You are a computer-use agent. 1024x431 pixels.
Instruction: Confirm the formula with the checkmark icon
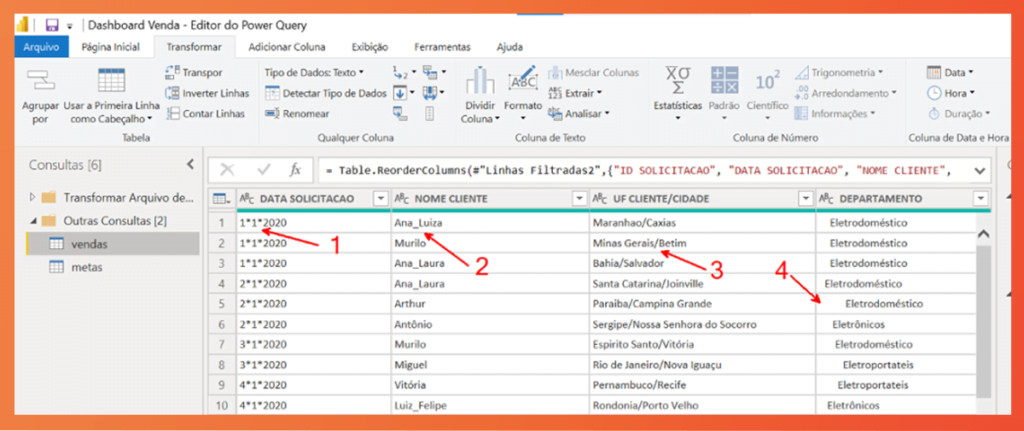click(x=264, y=170)
